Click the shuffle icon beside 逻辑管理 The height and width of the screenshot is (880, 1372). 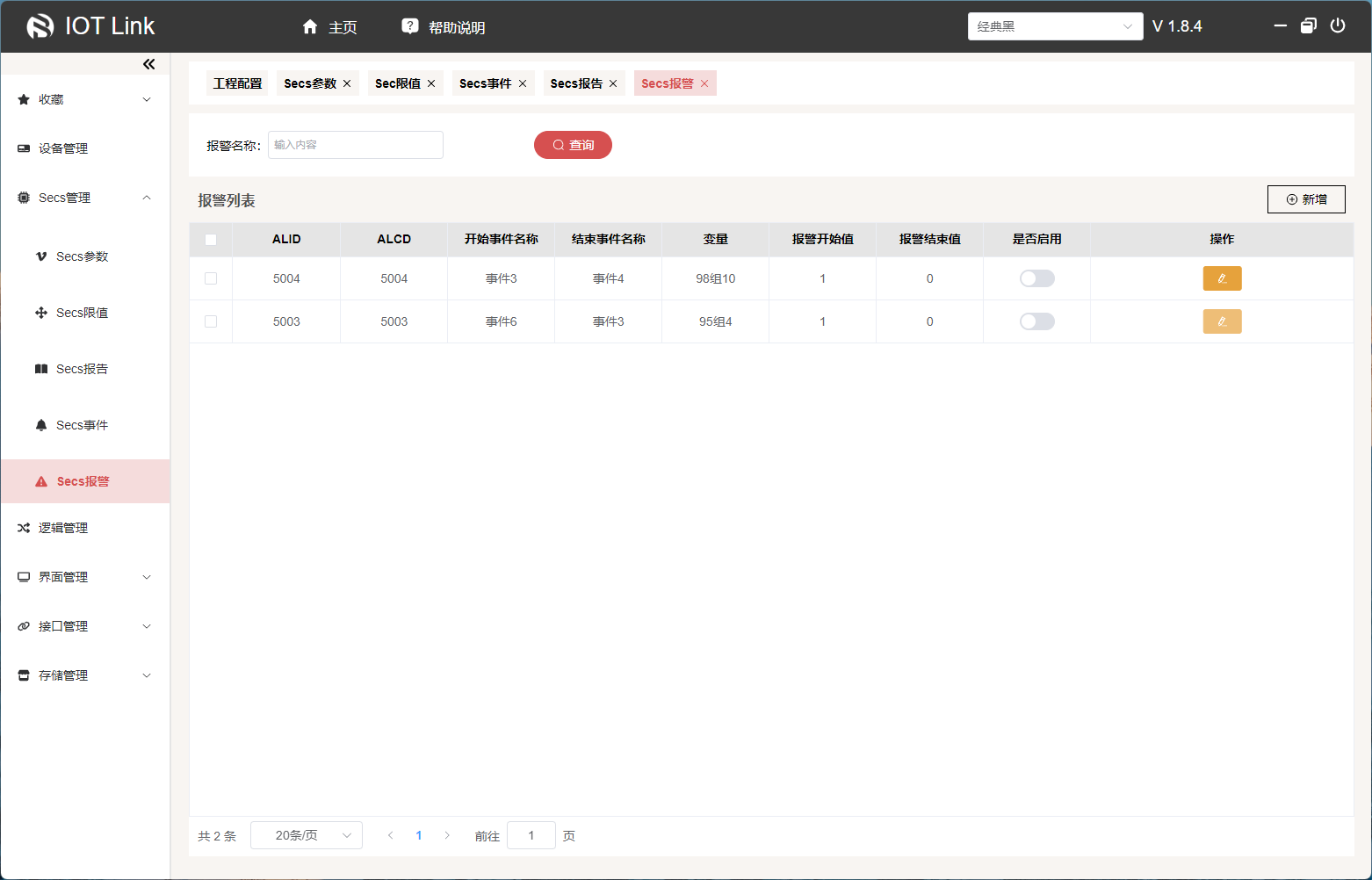tap(24, 528)
